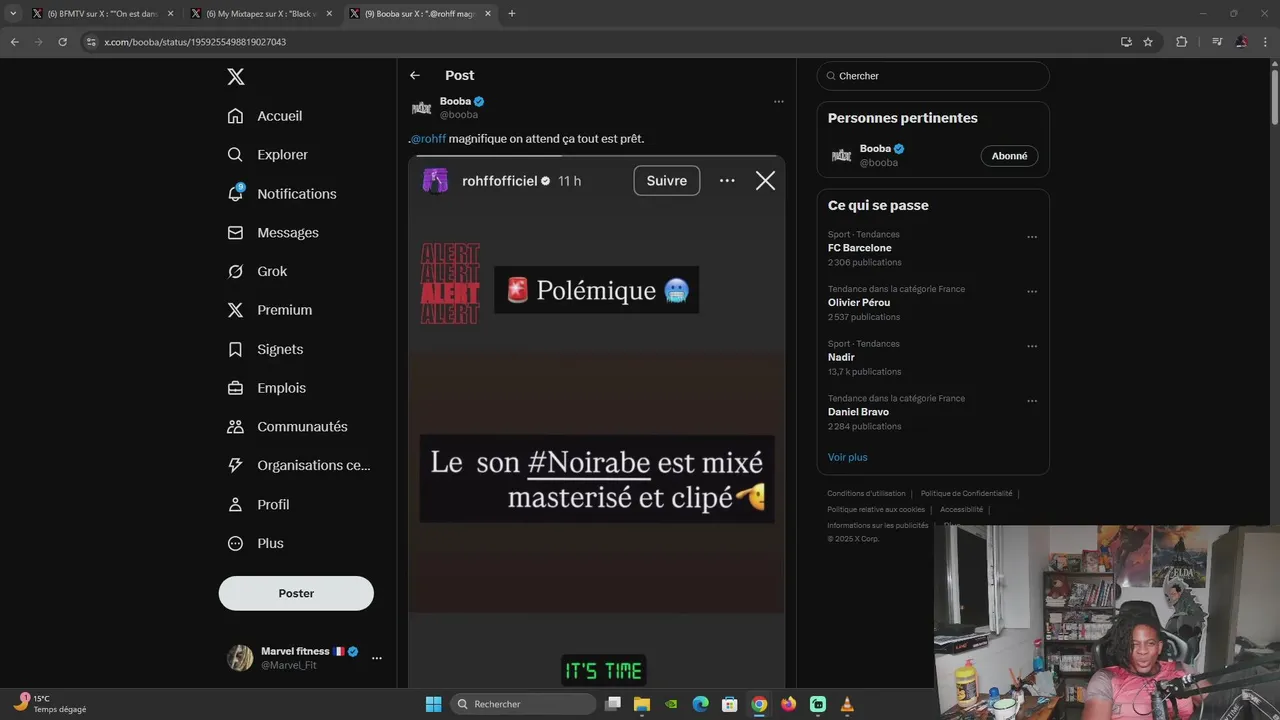The width and height of the screenshot is (1280, 720).
Task: Open FC Barcelone trend options
Action: click(1032, 237)
